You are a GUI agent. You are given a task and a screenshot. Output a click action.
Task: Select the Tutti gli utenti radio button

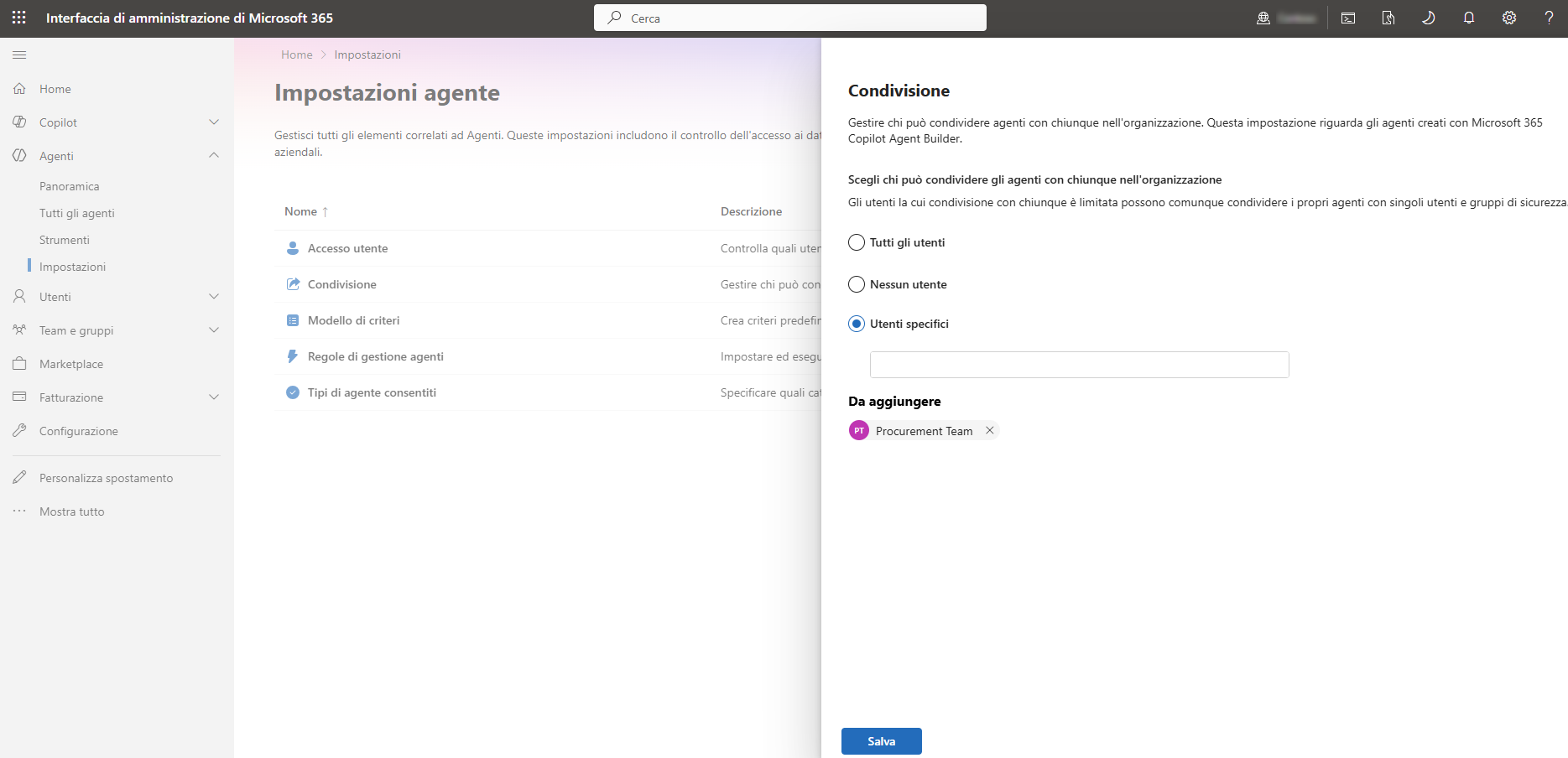857,242
